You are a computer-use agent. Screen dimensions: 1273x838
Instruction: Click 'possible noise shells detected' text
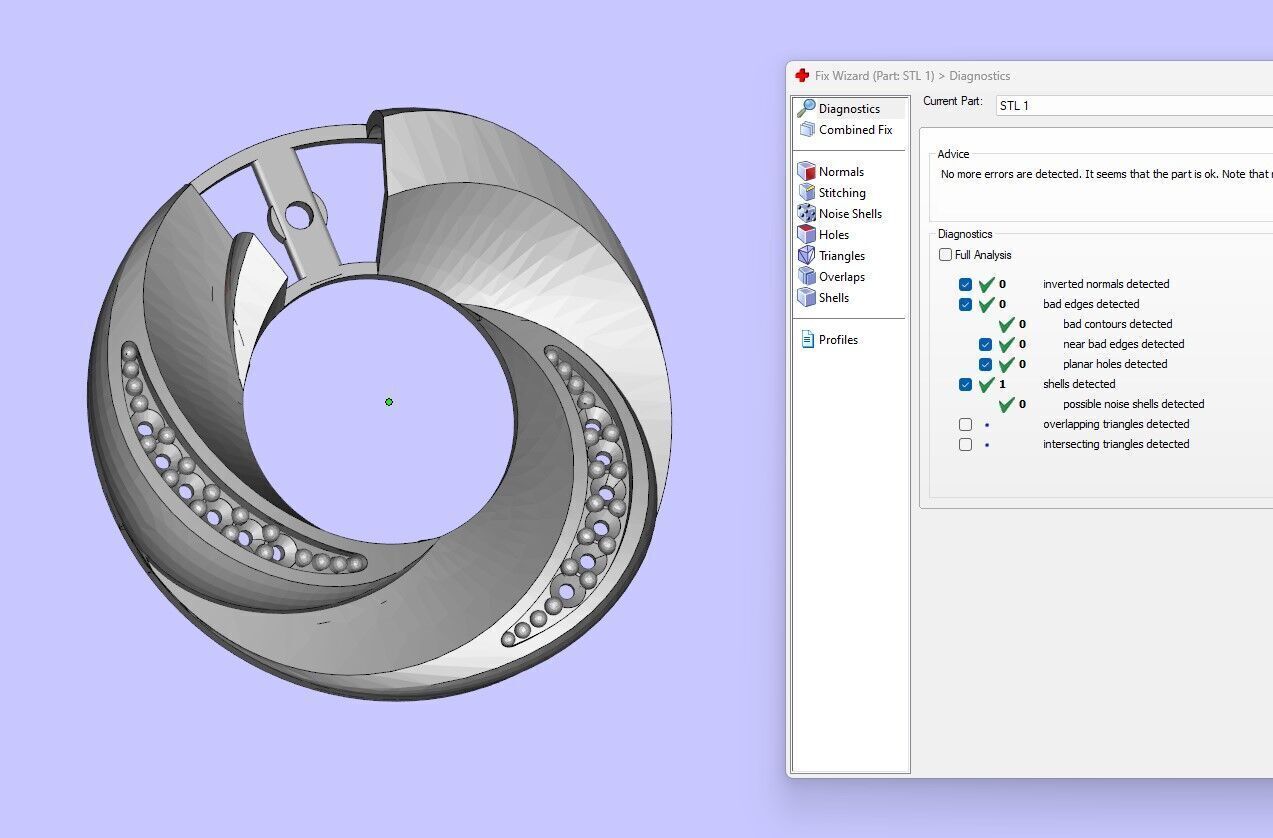[1133, 404]
